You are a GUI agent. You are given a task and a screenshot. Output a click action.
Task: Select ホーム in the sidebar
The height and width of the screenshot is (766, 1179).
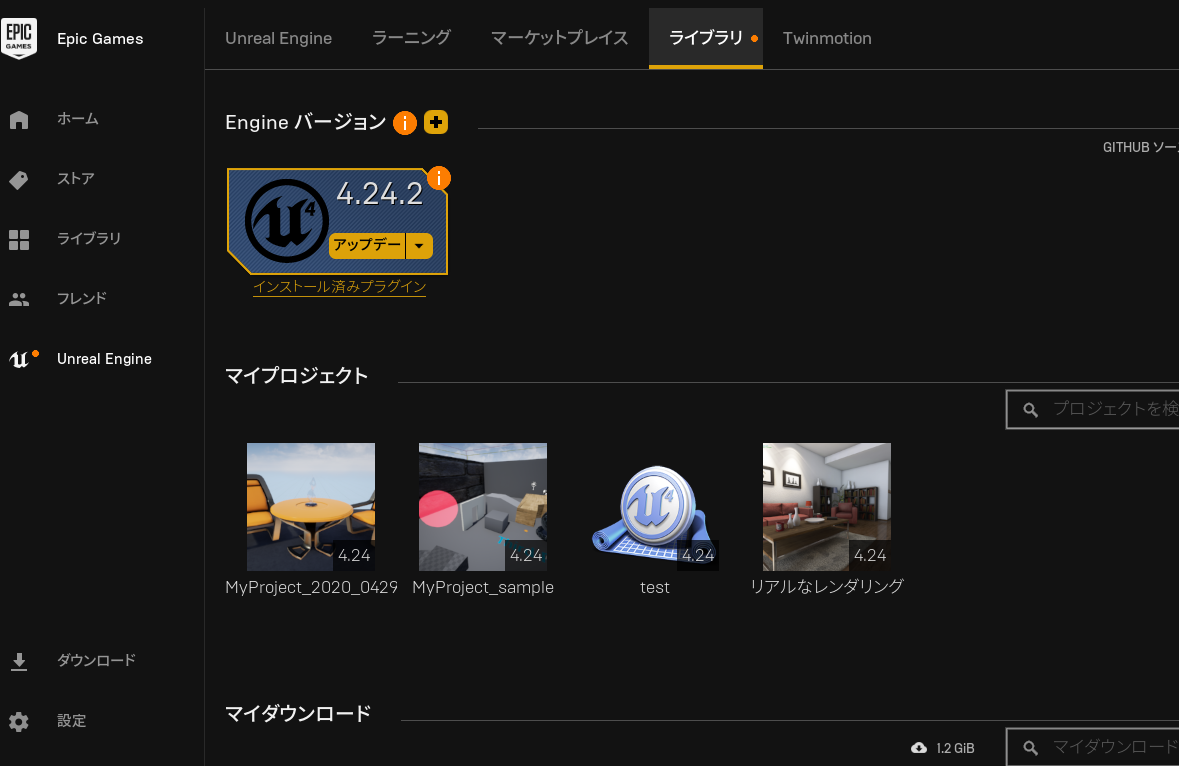pyautogui.click(x=77, y=119)
